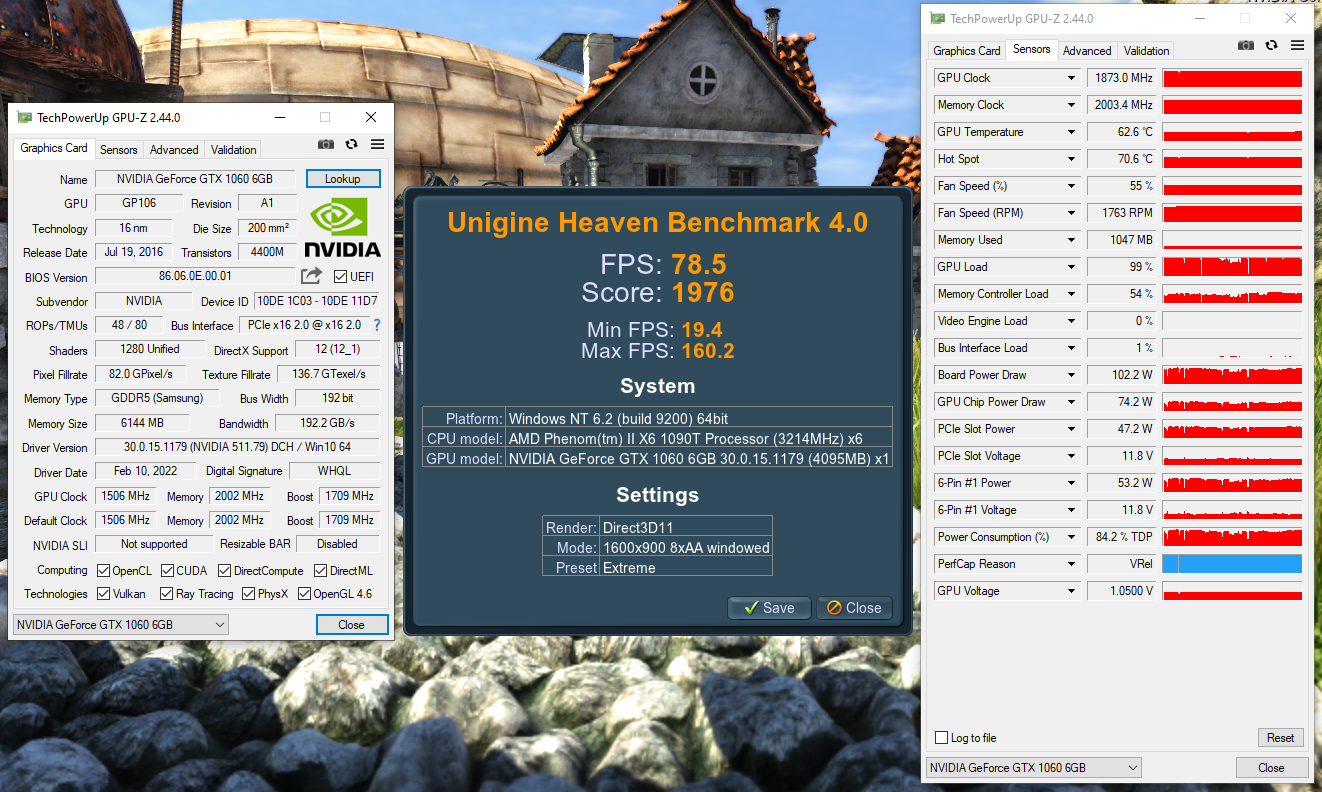Click Close button in GPU-Z Graphics Card window
Image resolution: width=1322 pixels, height=792 pixels.
(351, 625)
